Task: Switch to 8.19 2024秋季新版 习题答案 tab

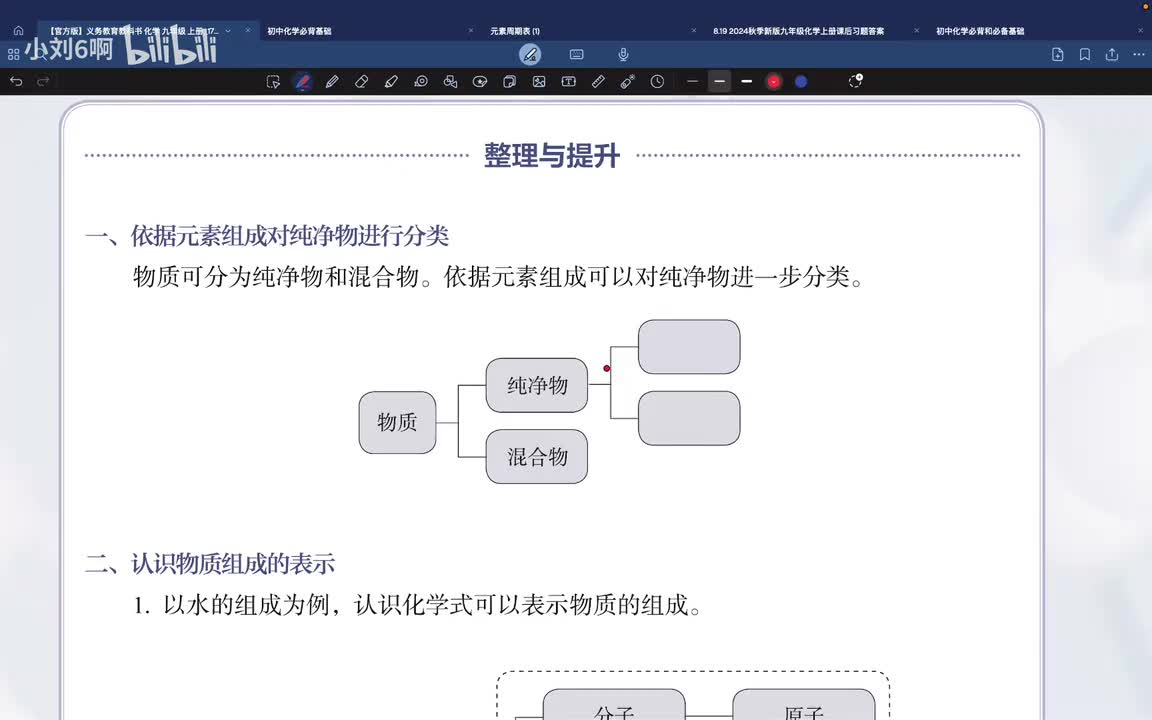Action: point(799,31)
